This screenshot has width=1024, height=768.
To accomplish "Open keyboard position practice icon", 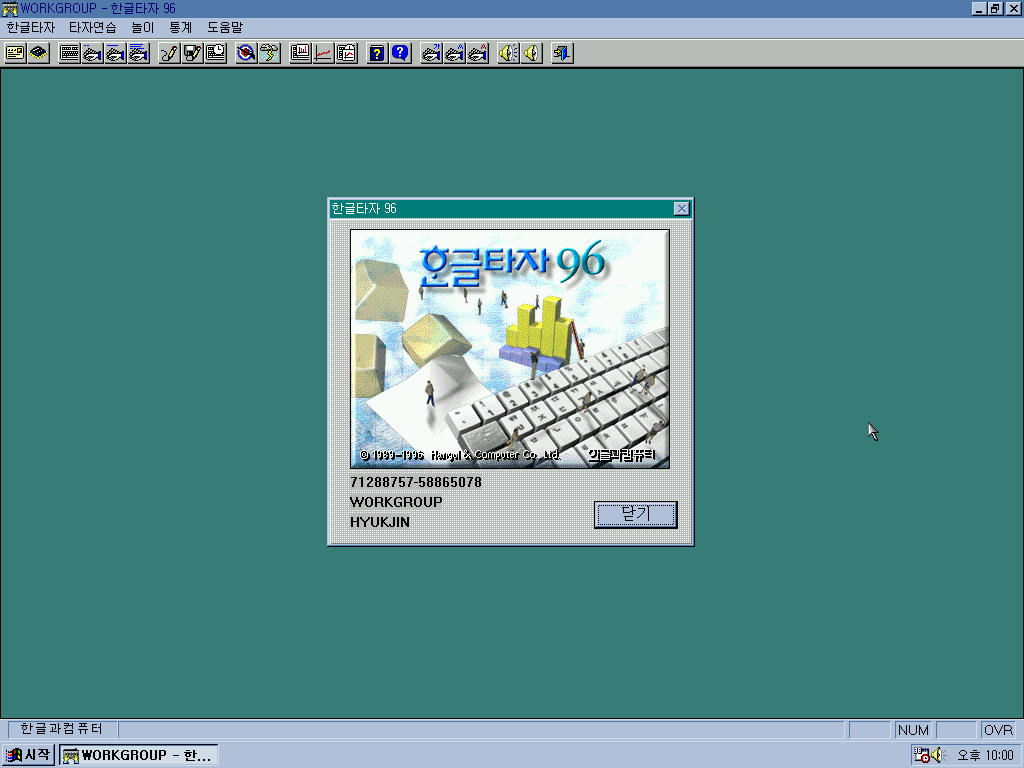I will tap(69, 53).
